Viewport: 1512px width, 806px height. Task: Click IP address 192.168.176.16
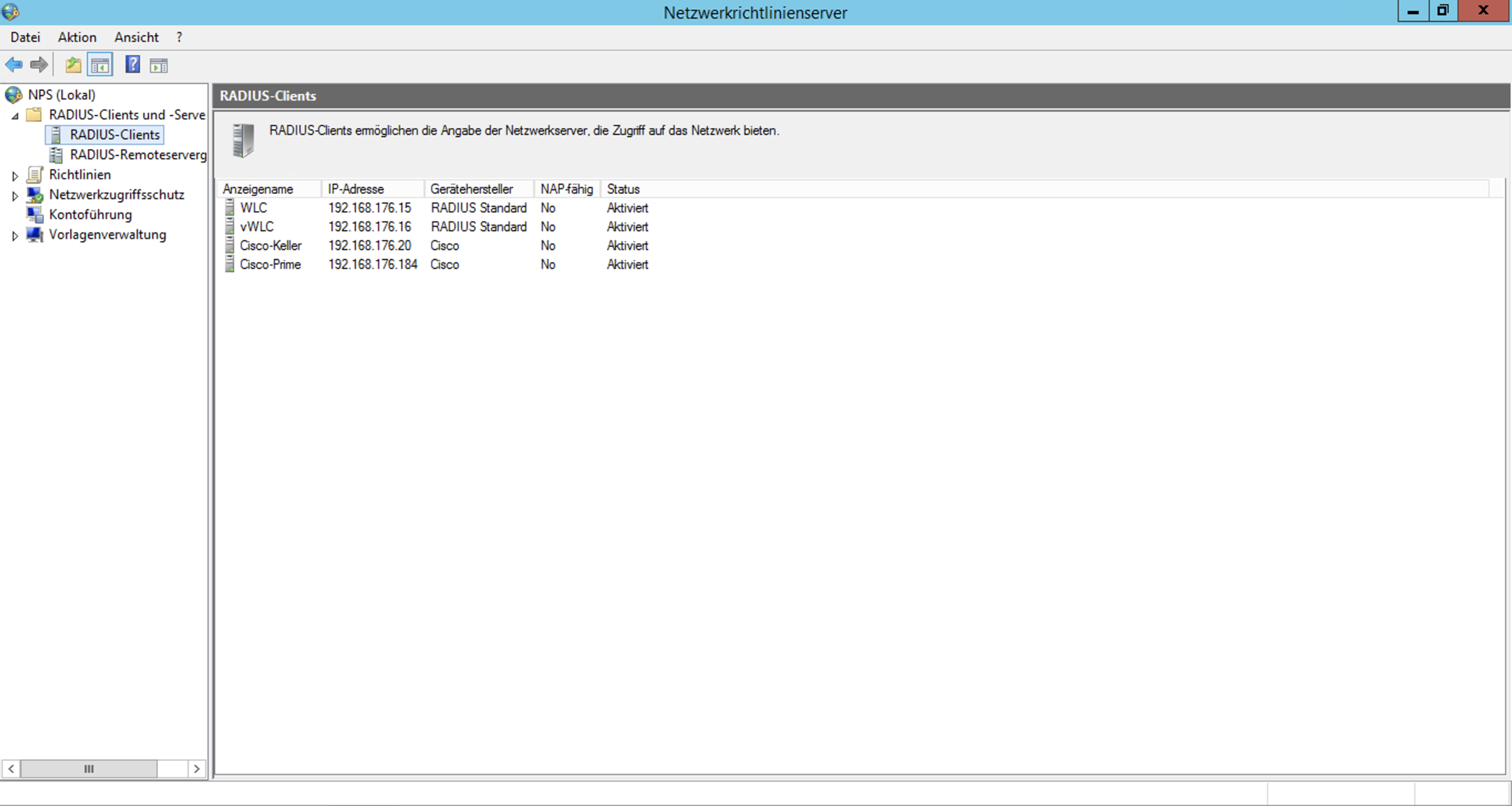370,226
